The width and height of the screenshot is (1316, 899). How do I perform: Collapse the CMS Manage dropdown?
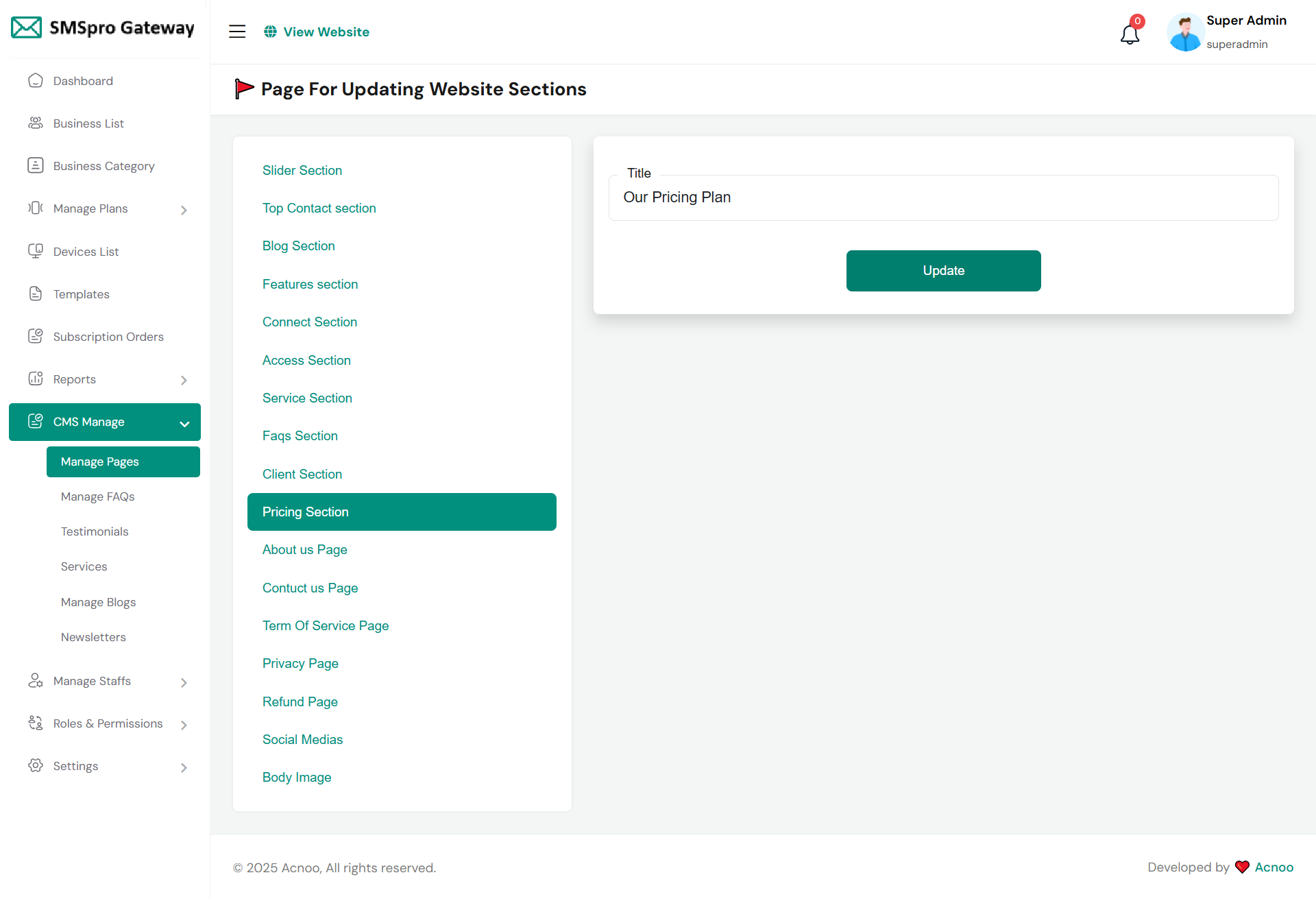(x=184, y=424)
